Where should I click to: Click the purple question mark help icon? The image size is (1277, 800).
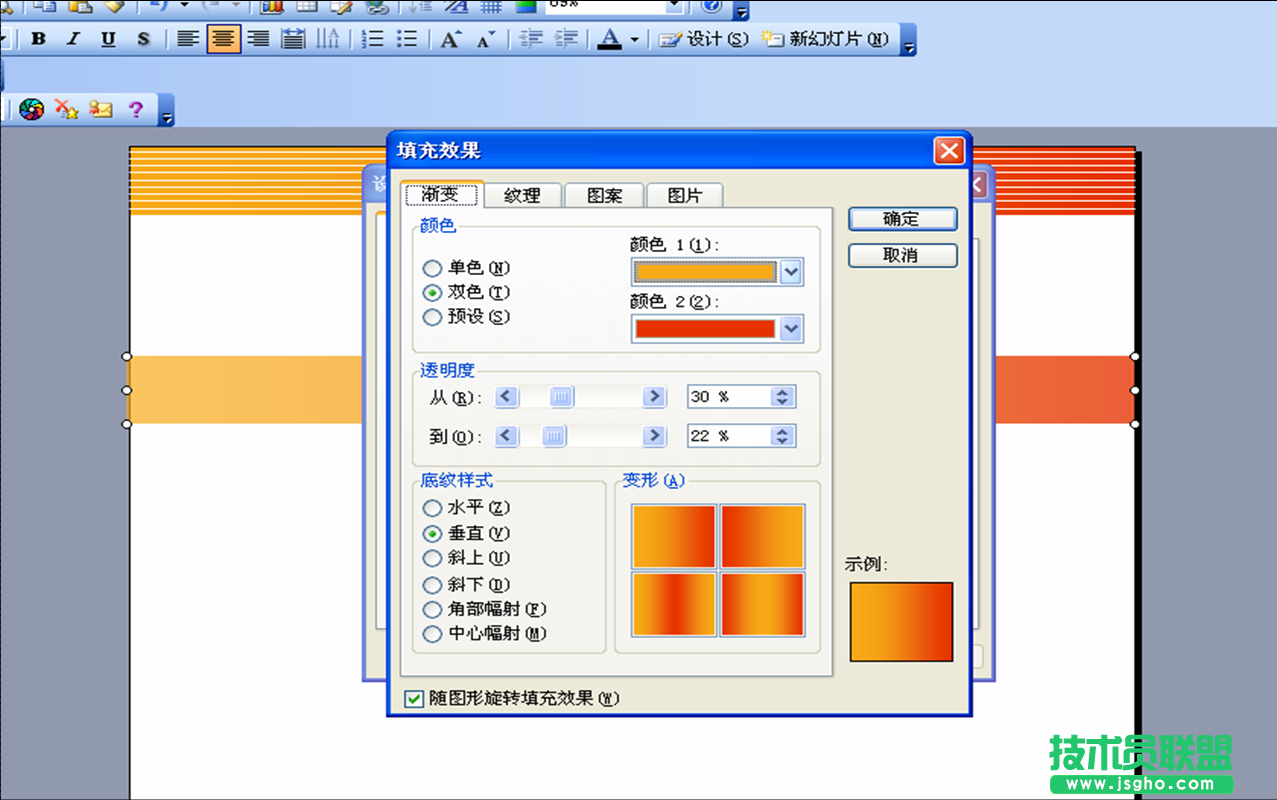136,109
